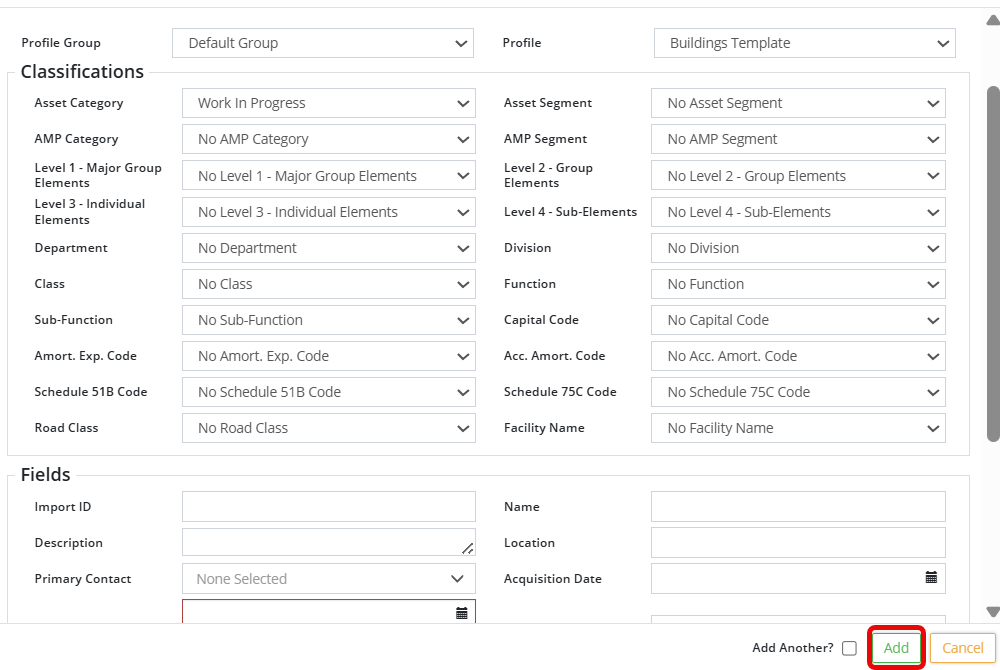Image resolution: width=1000 pixels, height=670 pixels.
Task: Click into the Location text field
Action: click(x=797, y=543)
